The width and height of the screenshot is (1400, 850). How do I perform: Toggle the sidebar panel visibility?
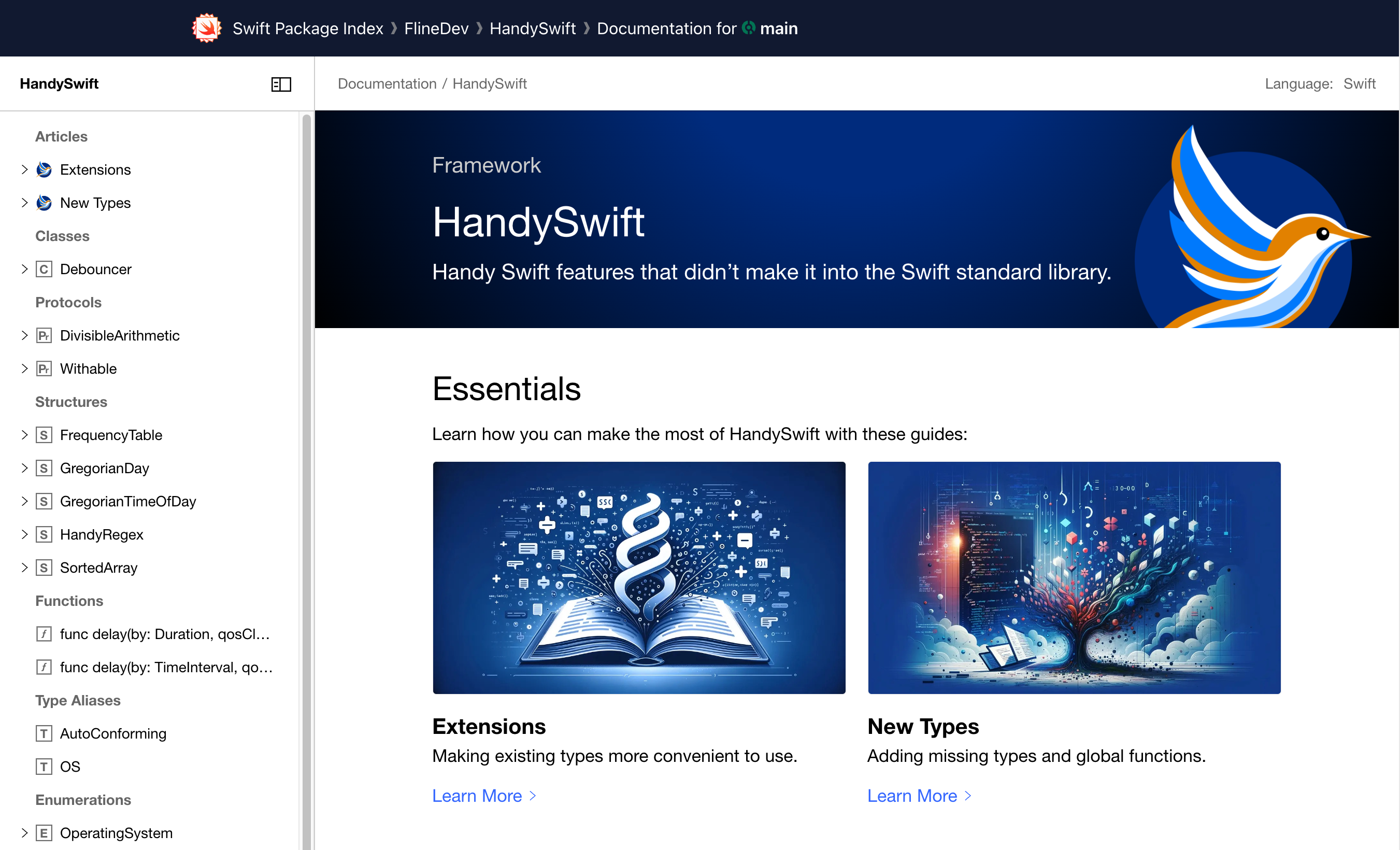281,84
